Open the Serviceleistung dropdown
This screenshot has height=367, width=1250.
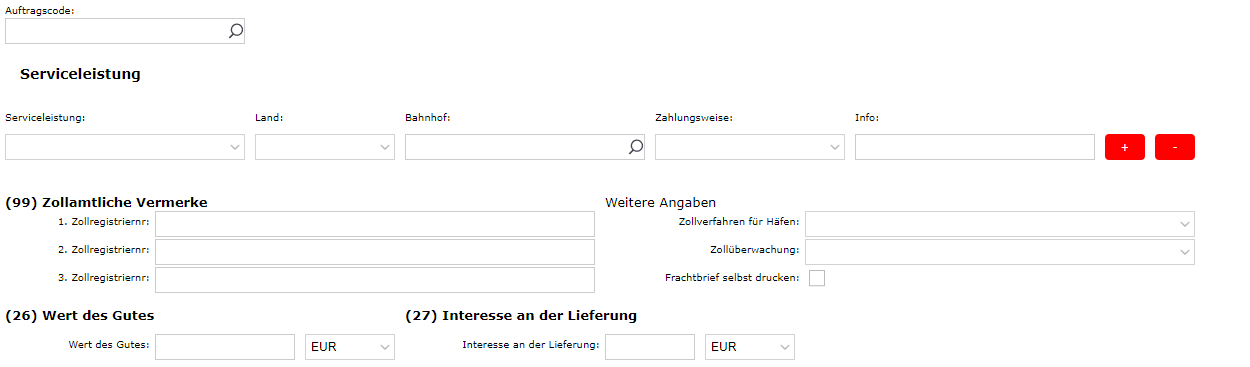[x=125, y=147]
